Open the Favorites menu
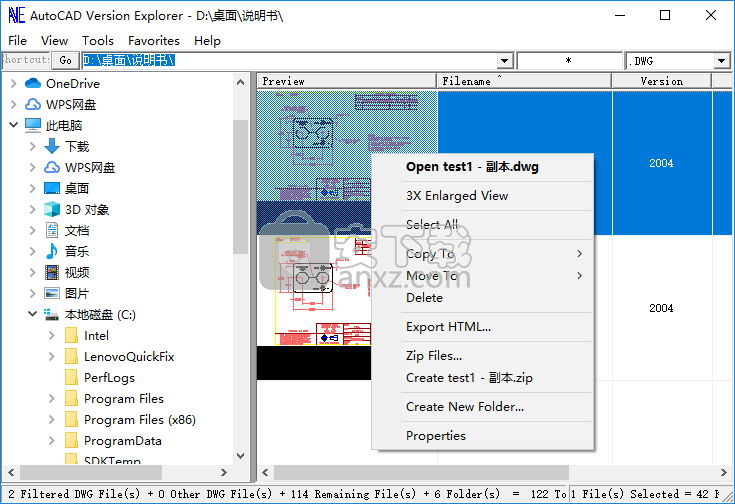The image size is (735, 504). [x=154, y=41]
